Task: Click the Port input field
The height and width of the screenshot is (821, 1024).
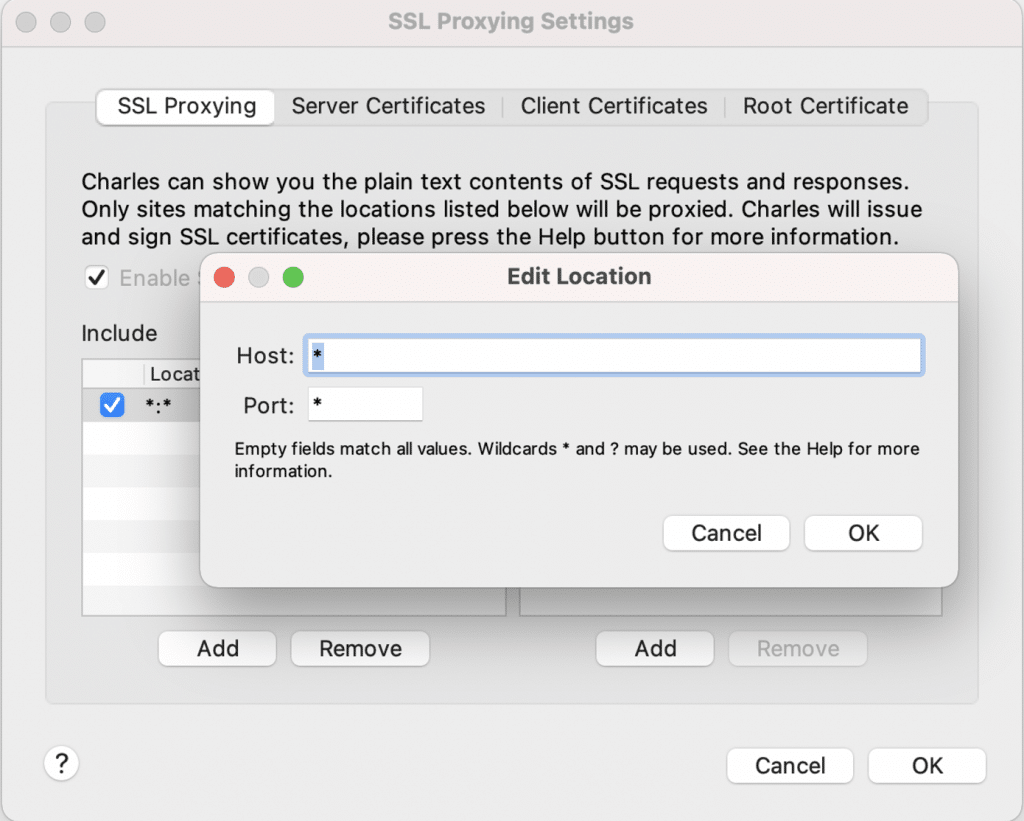Action: click(365, 404)
